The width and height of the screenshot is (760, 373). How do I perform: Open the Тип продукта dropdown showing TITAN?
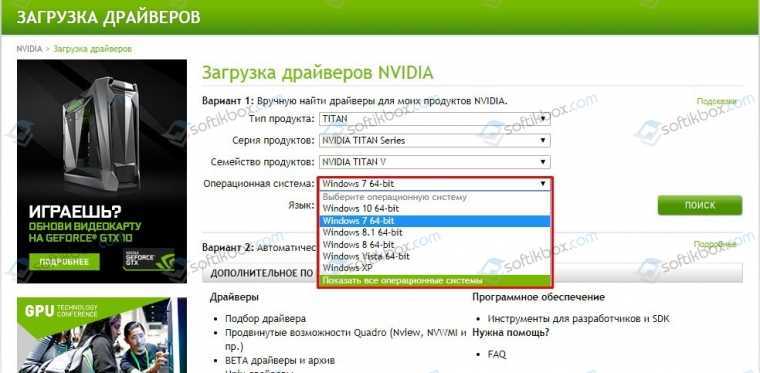[x=435, y=118]
